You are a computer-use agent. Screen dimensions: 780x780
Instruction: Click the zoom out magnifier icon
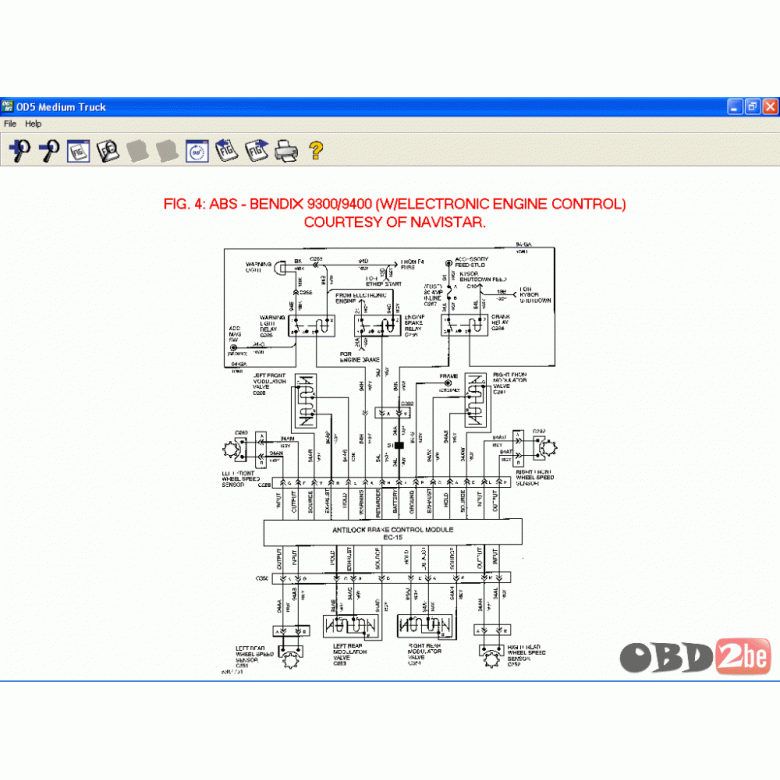coord(49,150)
